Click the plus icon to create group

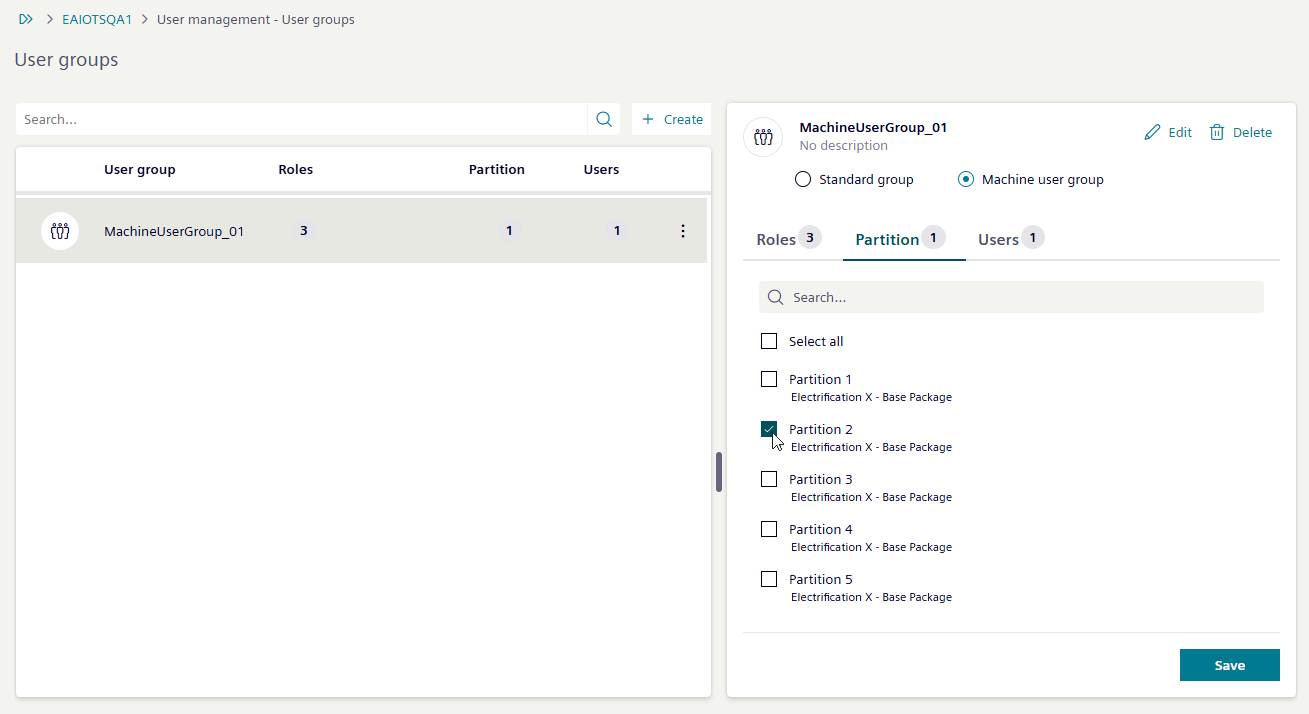pos(648,119)
